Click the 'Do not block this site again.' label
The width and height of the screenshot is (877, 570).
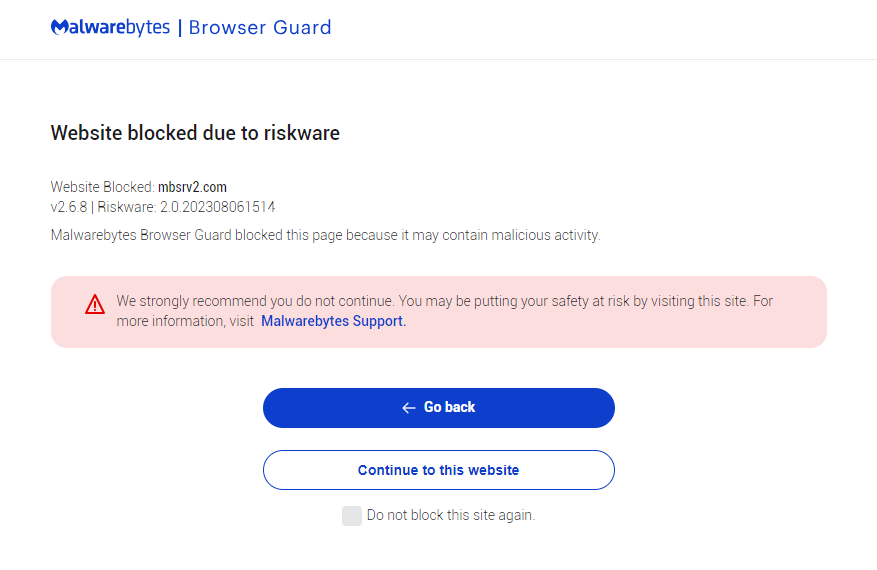pos(450,516)
